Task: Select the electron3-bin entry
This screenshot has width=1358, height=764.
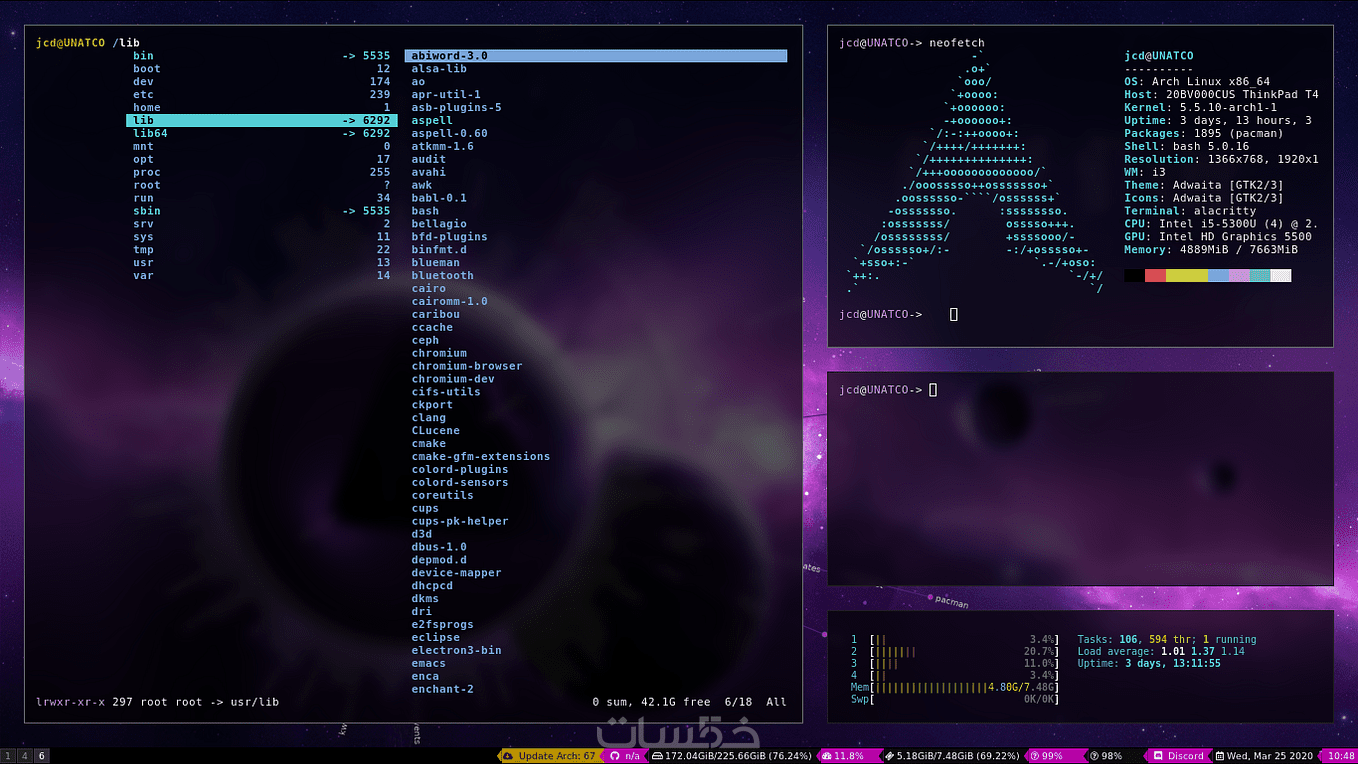Action: (x=456, y=650)
